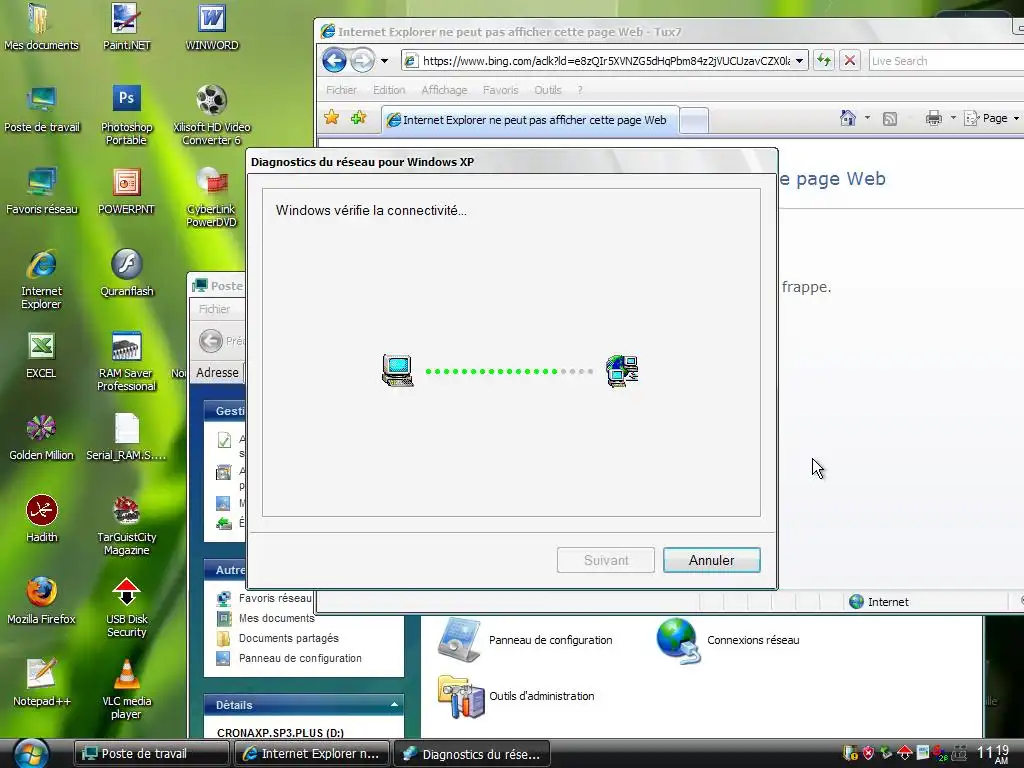Screen dimensions: 1024x768
Task: Open the recent pages dropdown arrow in IE
Action: tap(385, 61)
